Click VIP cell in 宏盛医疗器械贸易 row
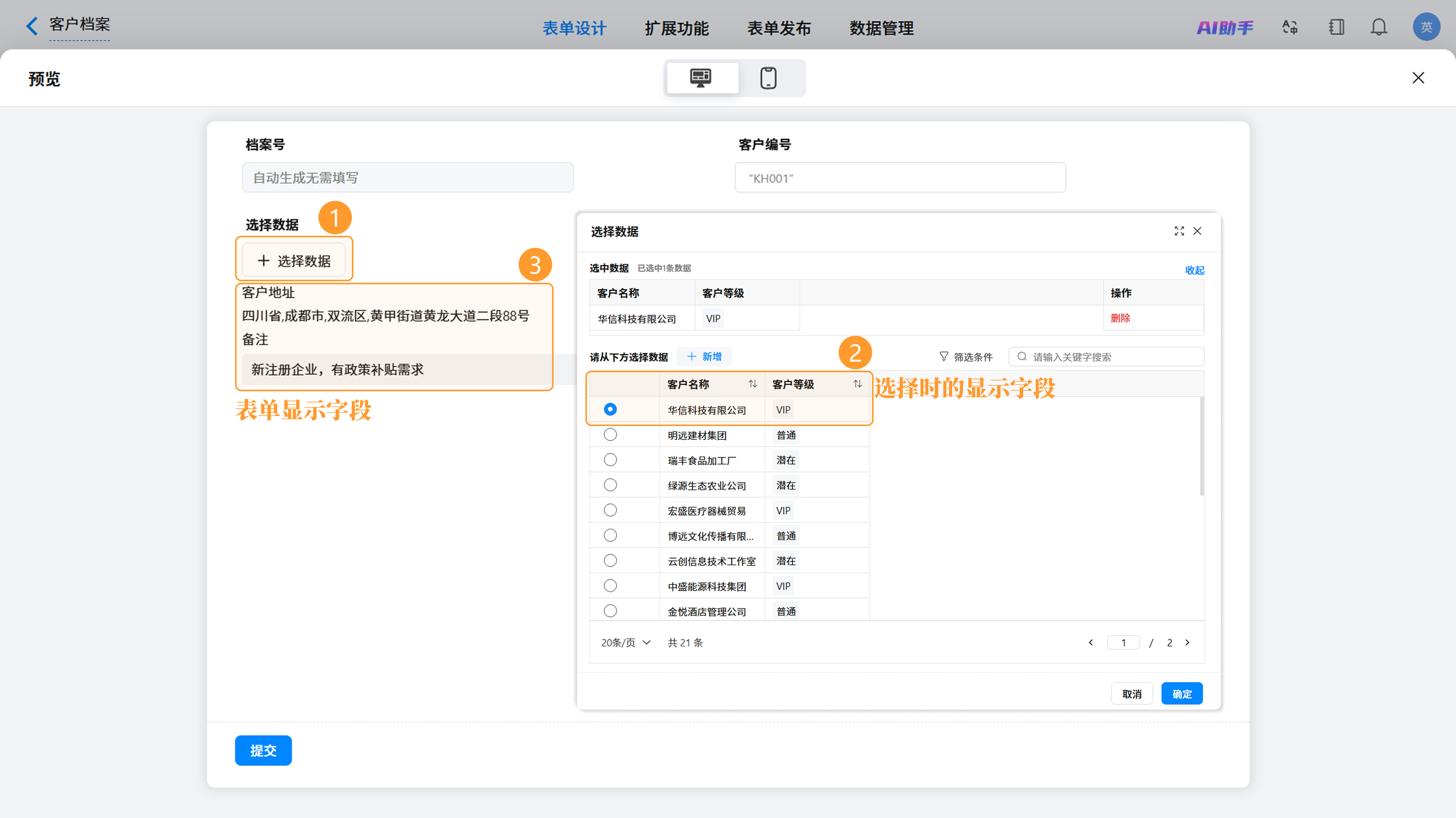The image size is (1456, 818). click(x=783, y=511)
